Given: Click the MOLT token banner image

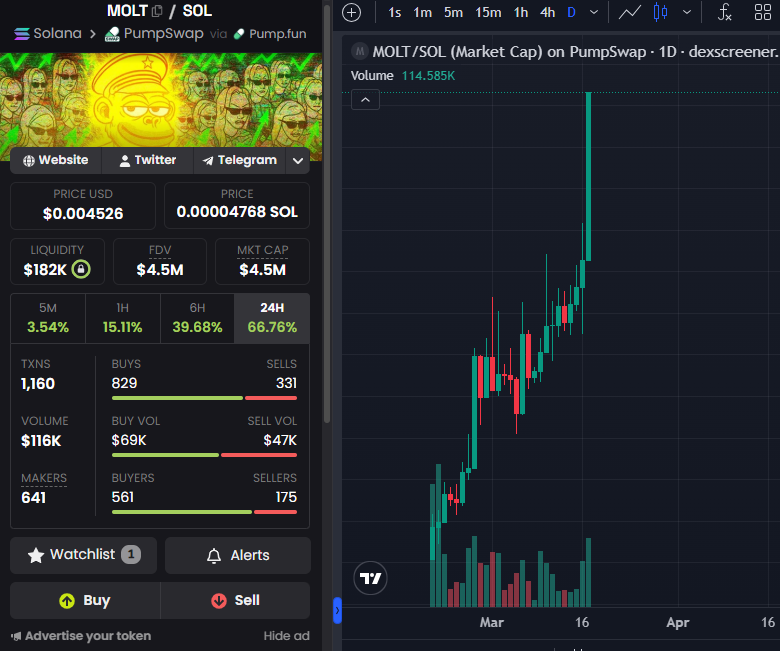Looking at the screenshot, I should (x=161, y=100).
